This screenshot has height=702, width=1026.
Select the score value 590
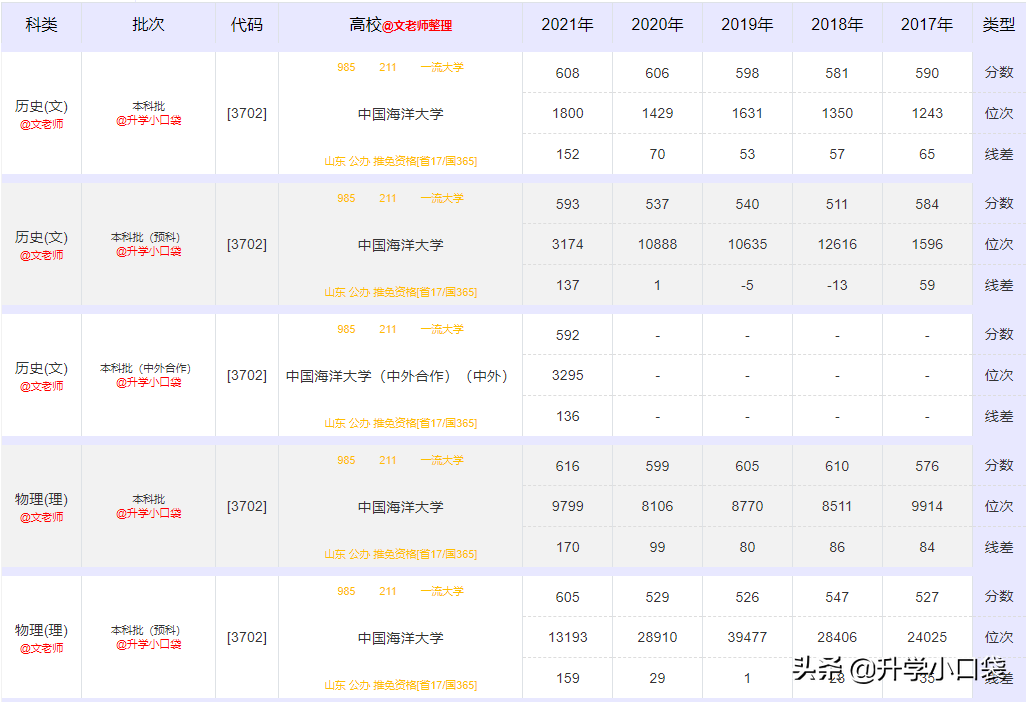927,73
